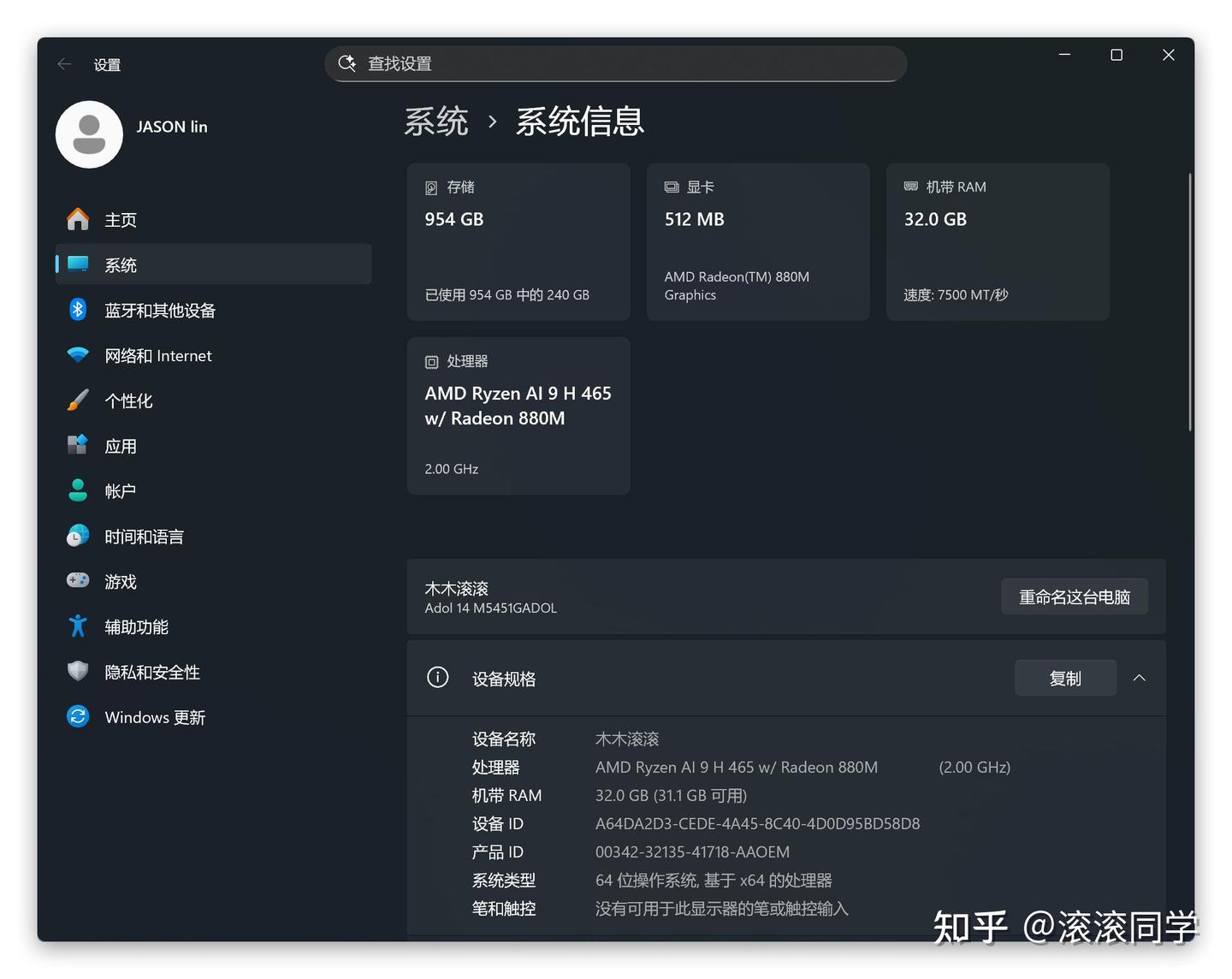Go to 蓝牙和其他设备 settings
Screen dimensions: 1232x979
[214, 310]
